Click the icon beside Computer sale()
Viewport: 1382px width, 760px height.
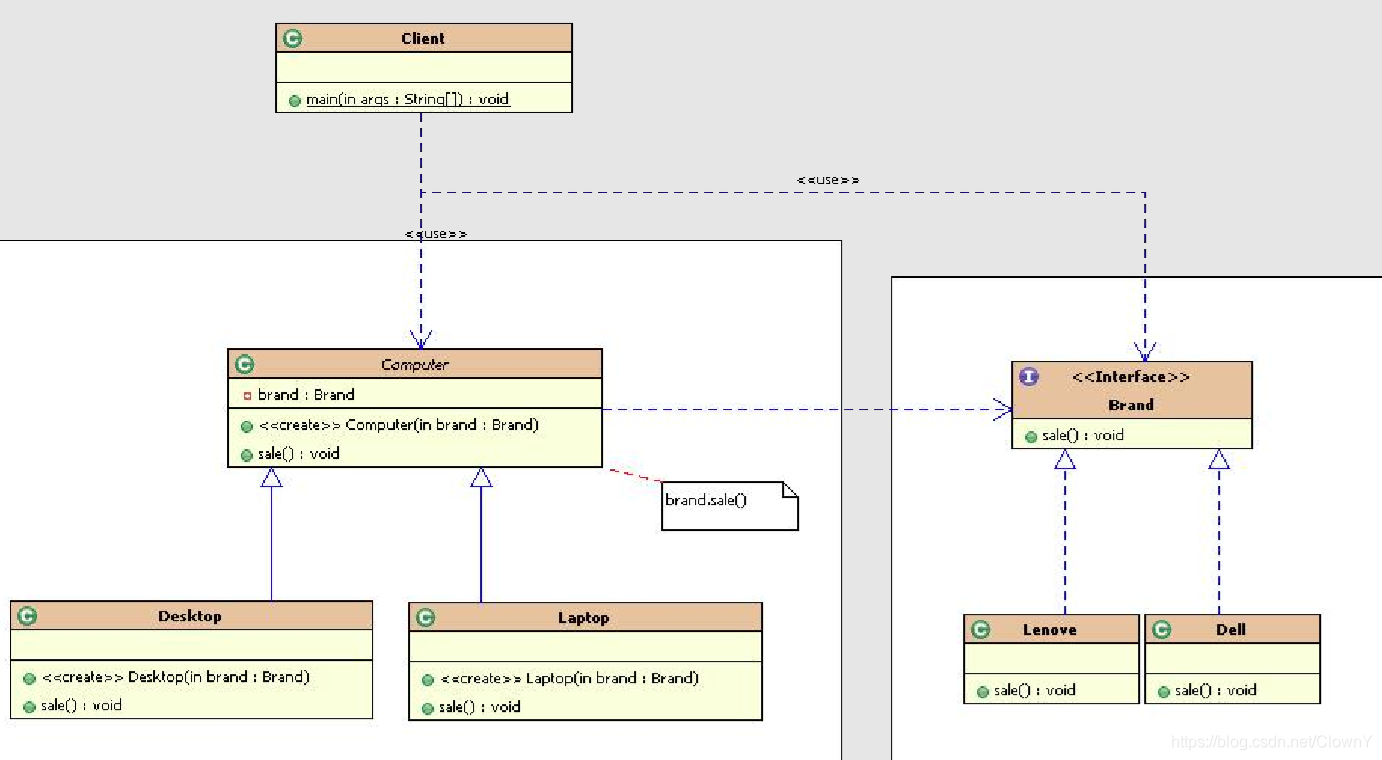[x=247, y=455]
